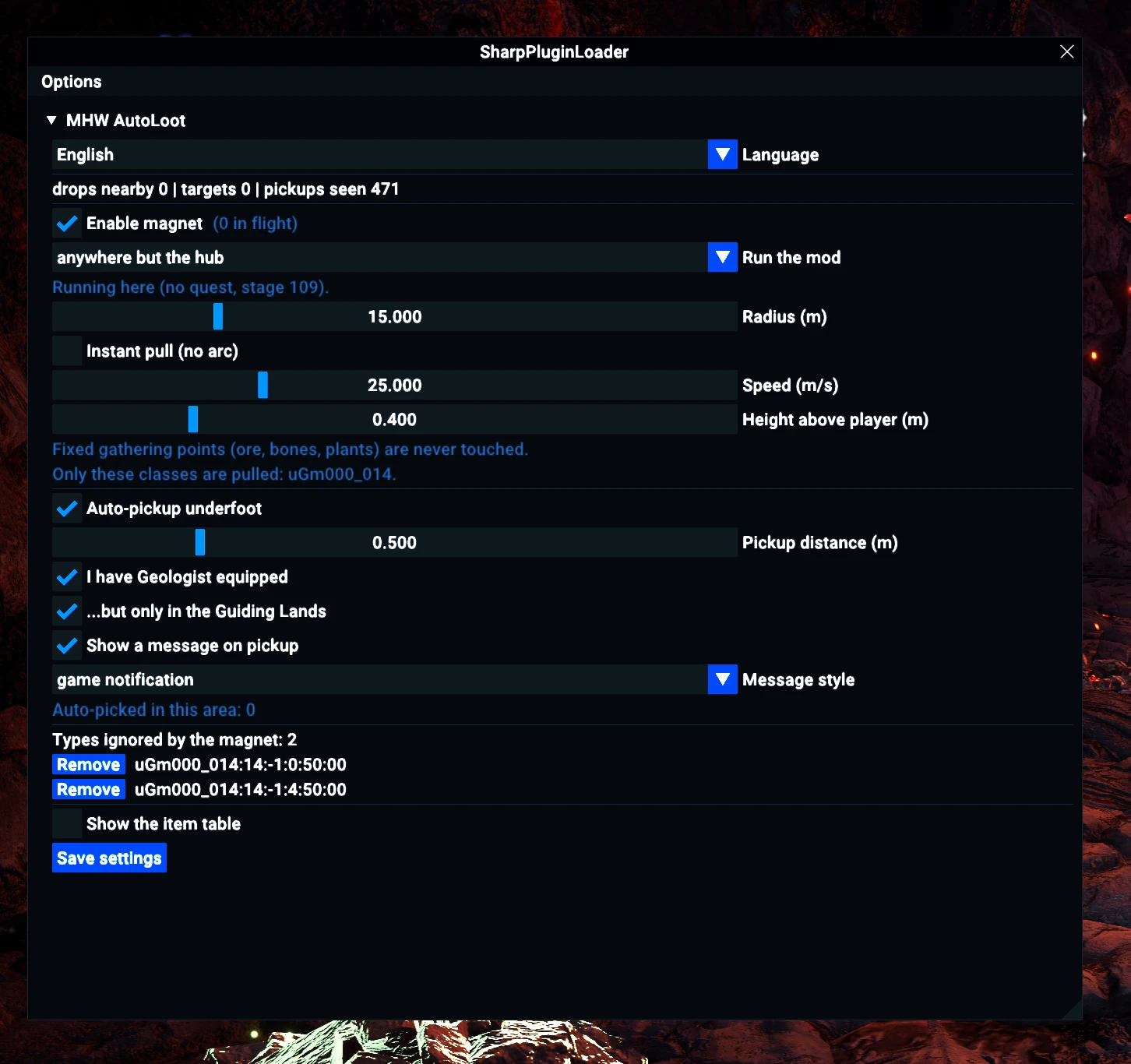Click the 'Speed (m/s)' label
The width and height of the screenshot is (1131, 1064).
791,386
